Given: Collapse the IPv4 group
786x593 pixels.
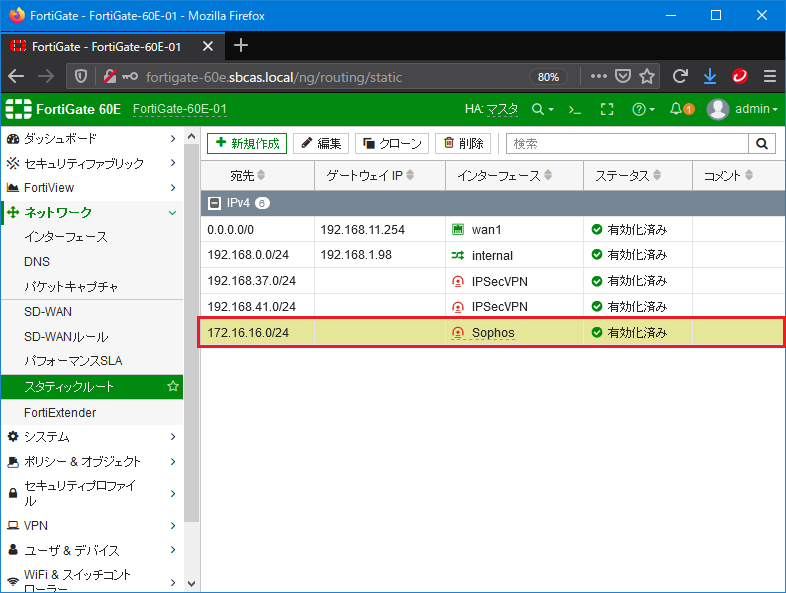Looking at the screenshot, I should pos(215,203).
